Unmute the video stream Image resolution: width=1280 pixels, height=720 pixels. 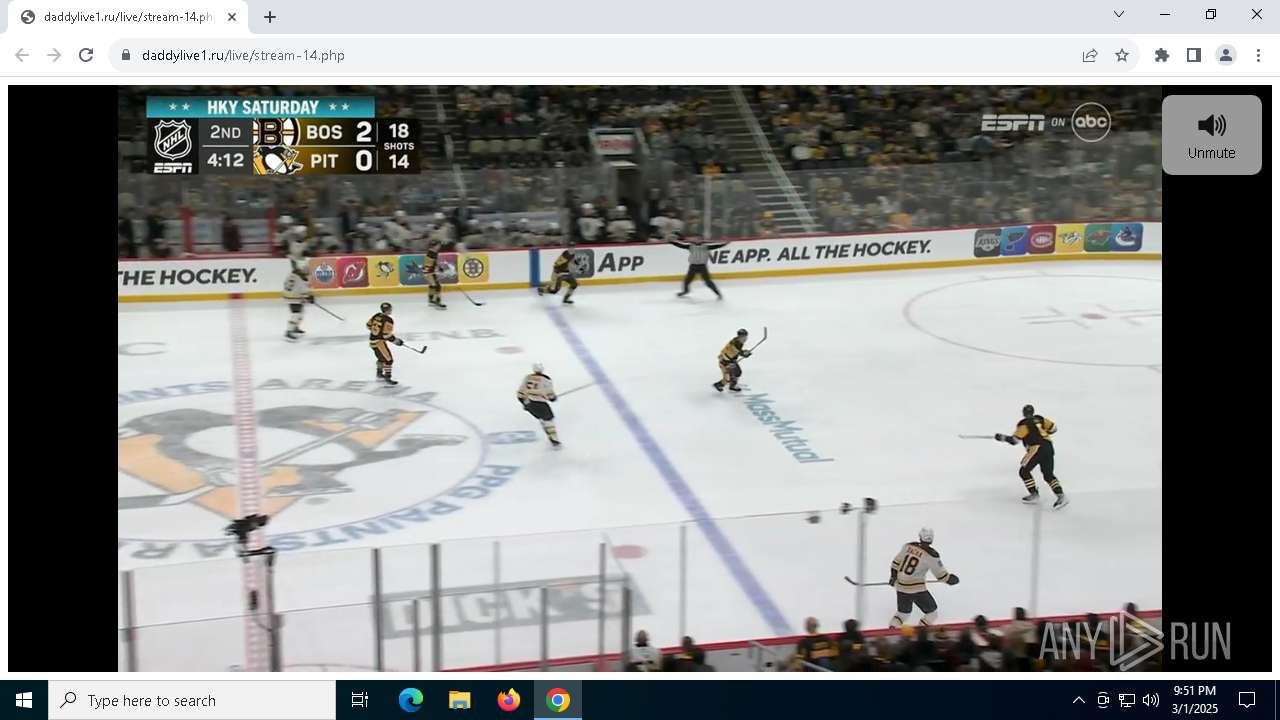tap(1212, 135)
